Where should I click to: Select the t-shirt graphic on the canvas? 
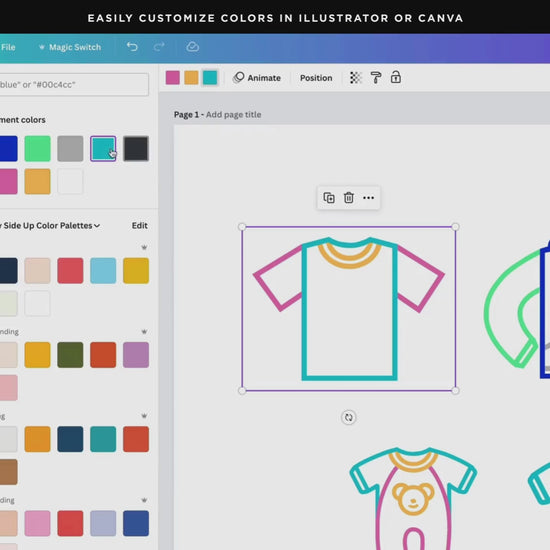point(349,309)
